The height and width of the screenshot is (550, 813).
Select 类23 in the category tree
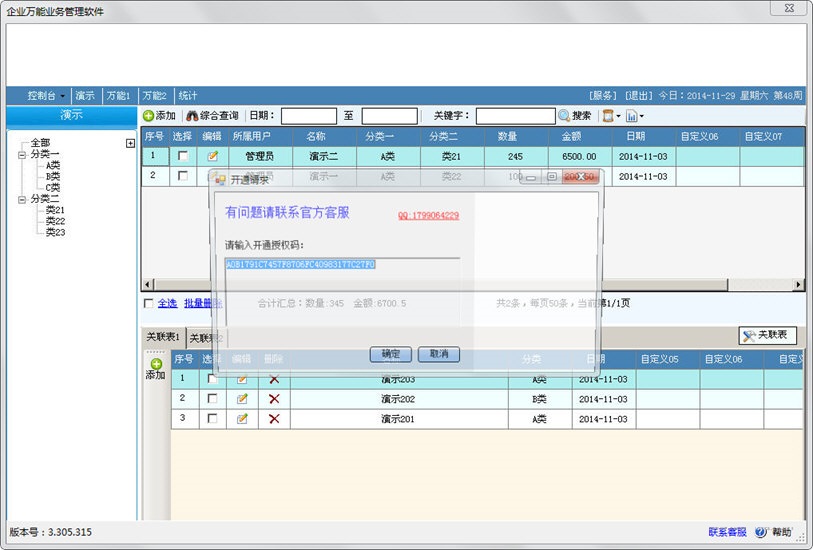55,232
